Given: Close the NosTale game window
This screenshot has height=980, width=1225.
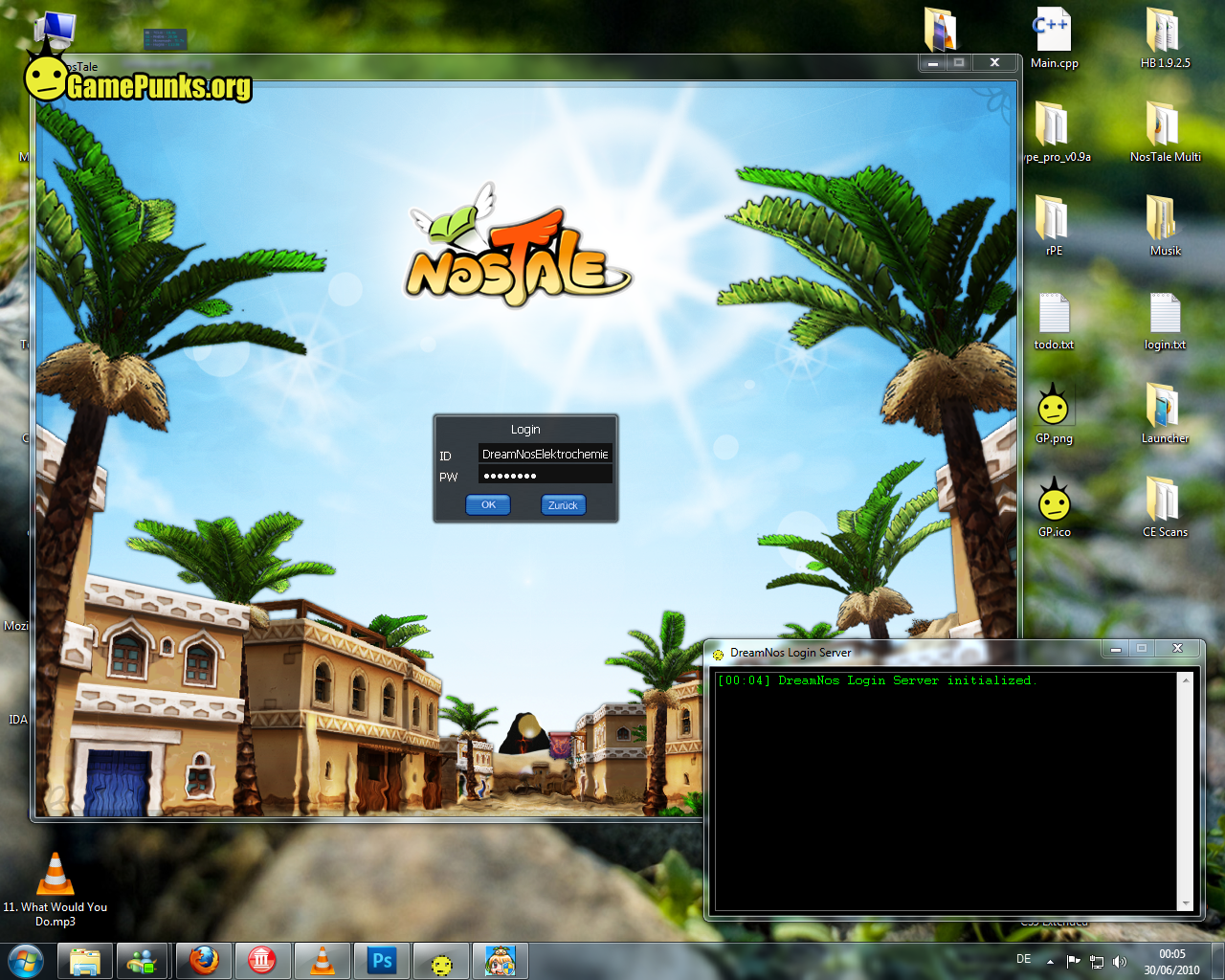Looking at the screenshot, I should [x=994, y=62].
